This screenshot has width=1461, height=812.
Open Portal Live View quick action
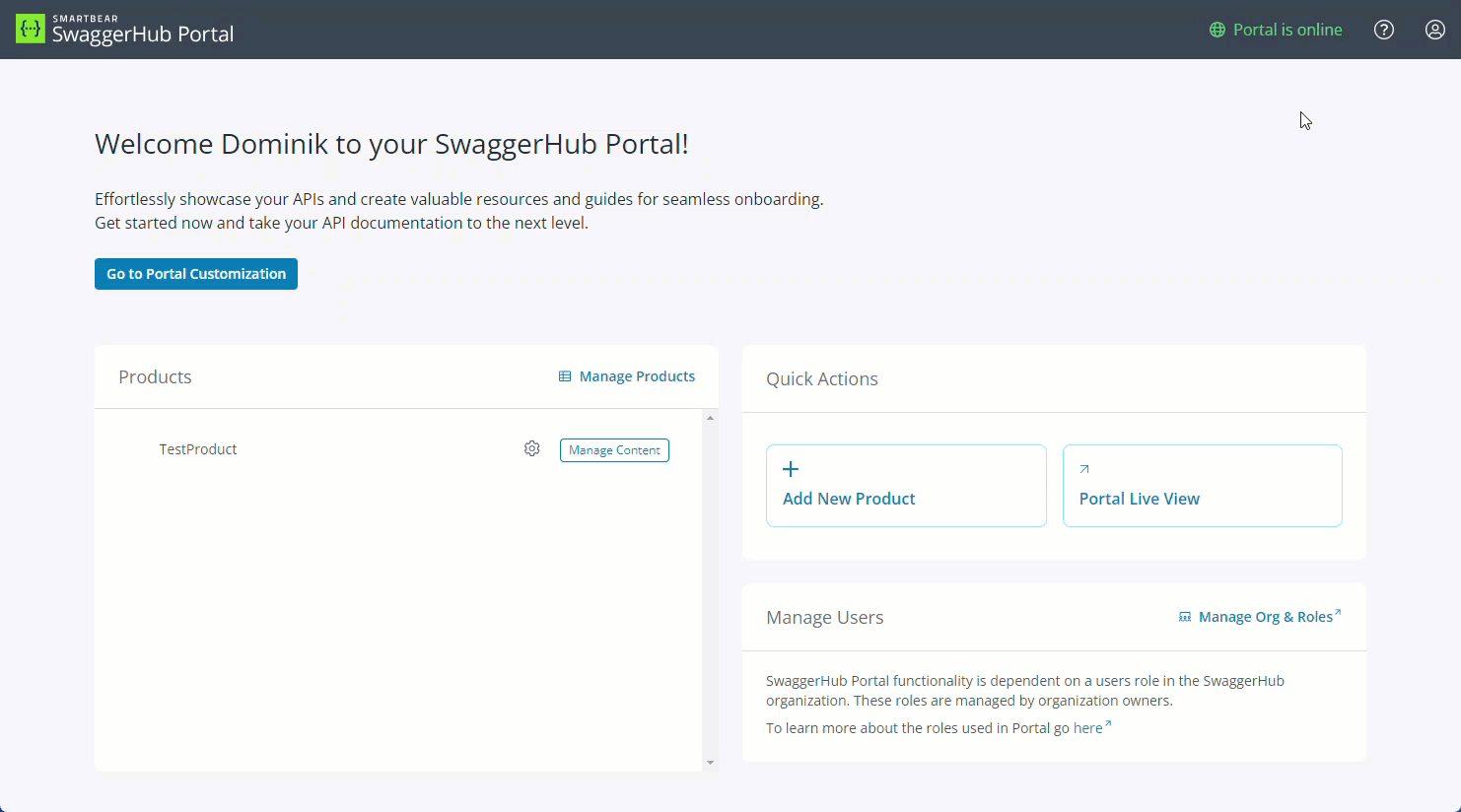pos(1202,485)
